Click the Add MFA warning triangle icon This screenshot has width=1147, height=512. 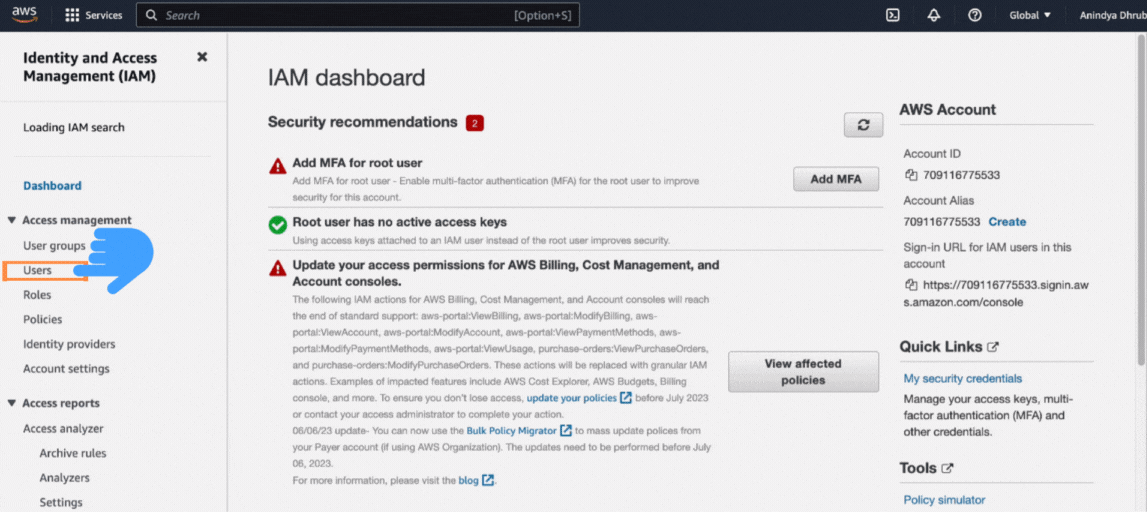[x=277, y=167]
